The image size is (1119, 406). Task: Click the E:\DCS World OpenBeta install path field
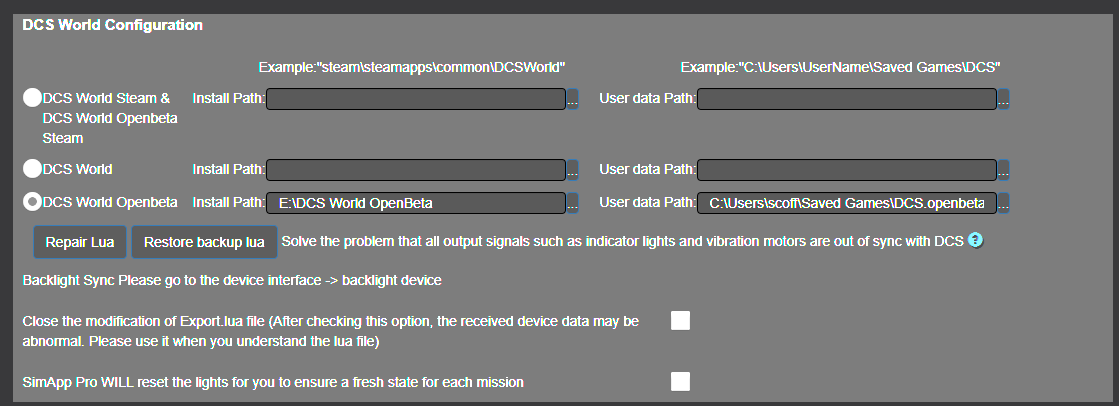click(416, 203)
